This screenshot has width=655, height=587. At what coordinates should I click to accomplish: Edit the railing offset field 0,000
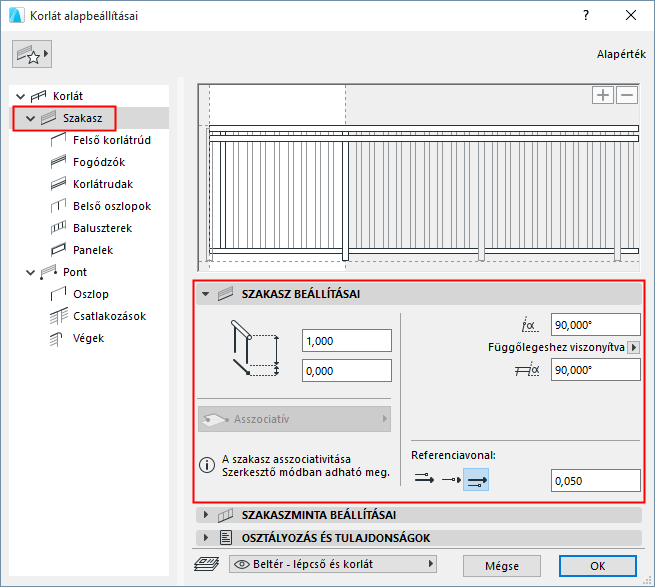click(347, 371)
